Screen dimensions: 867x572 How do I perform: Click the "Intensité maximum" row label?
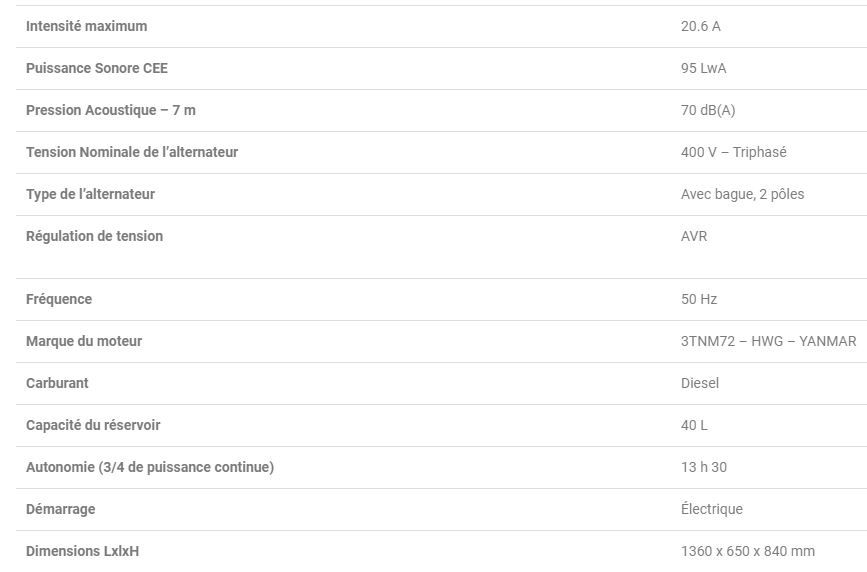[x=86, y=26]
